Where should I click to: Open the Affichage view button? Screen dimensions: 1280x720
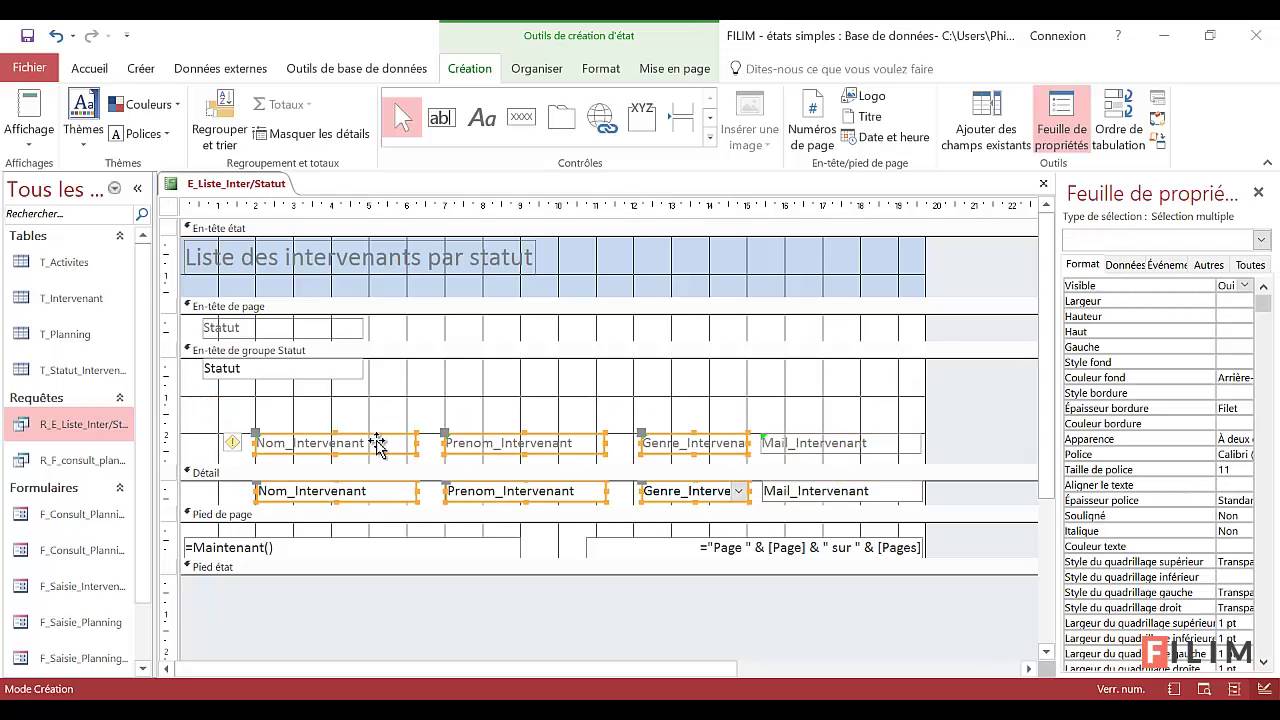pyautogui.click(x=29, y=120)
